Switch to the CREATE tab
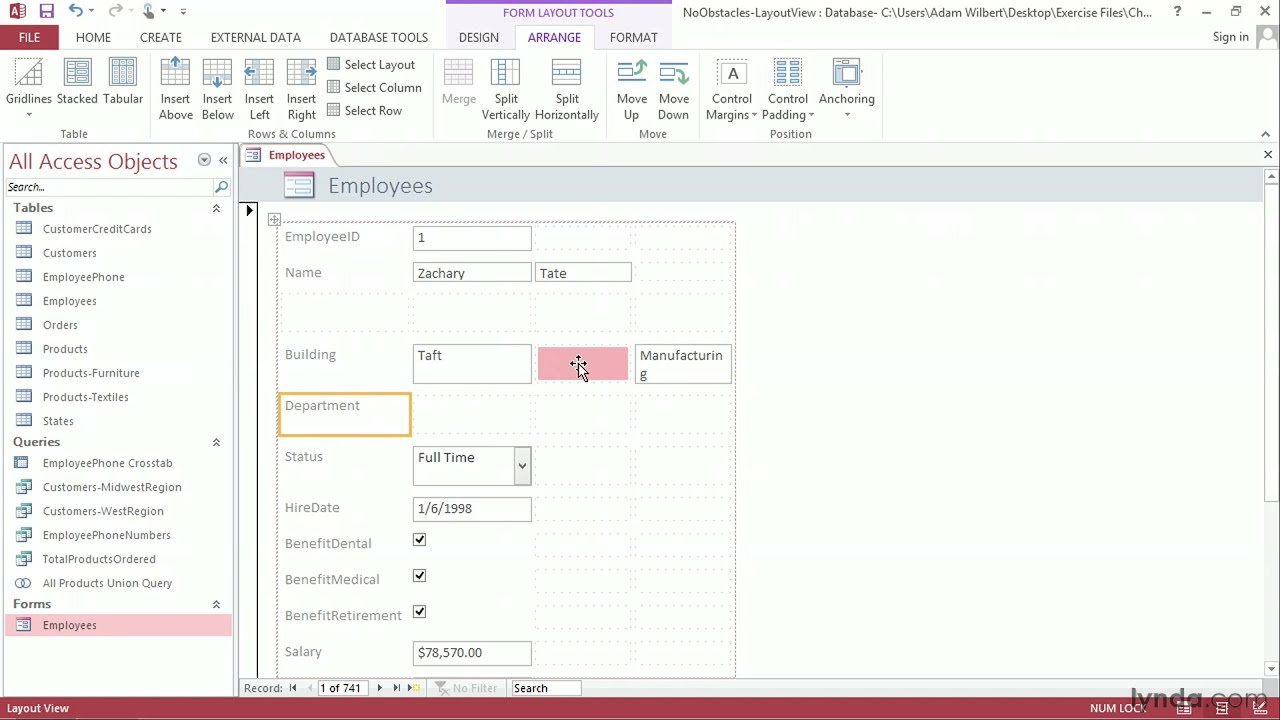 (161, 38)
